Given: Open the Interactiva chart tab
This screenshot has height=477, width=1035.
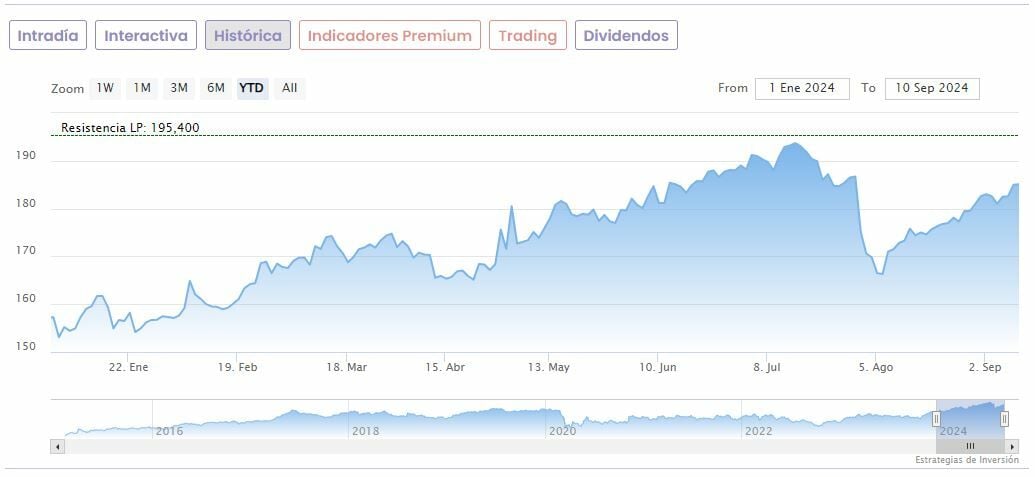Looking at the screenshot, I should coord(146,36).
